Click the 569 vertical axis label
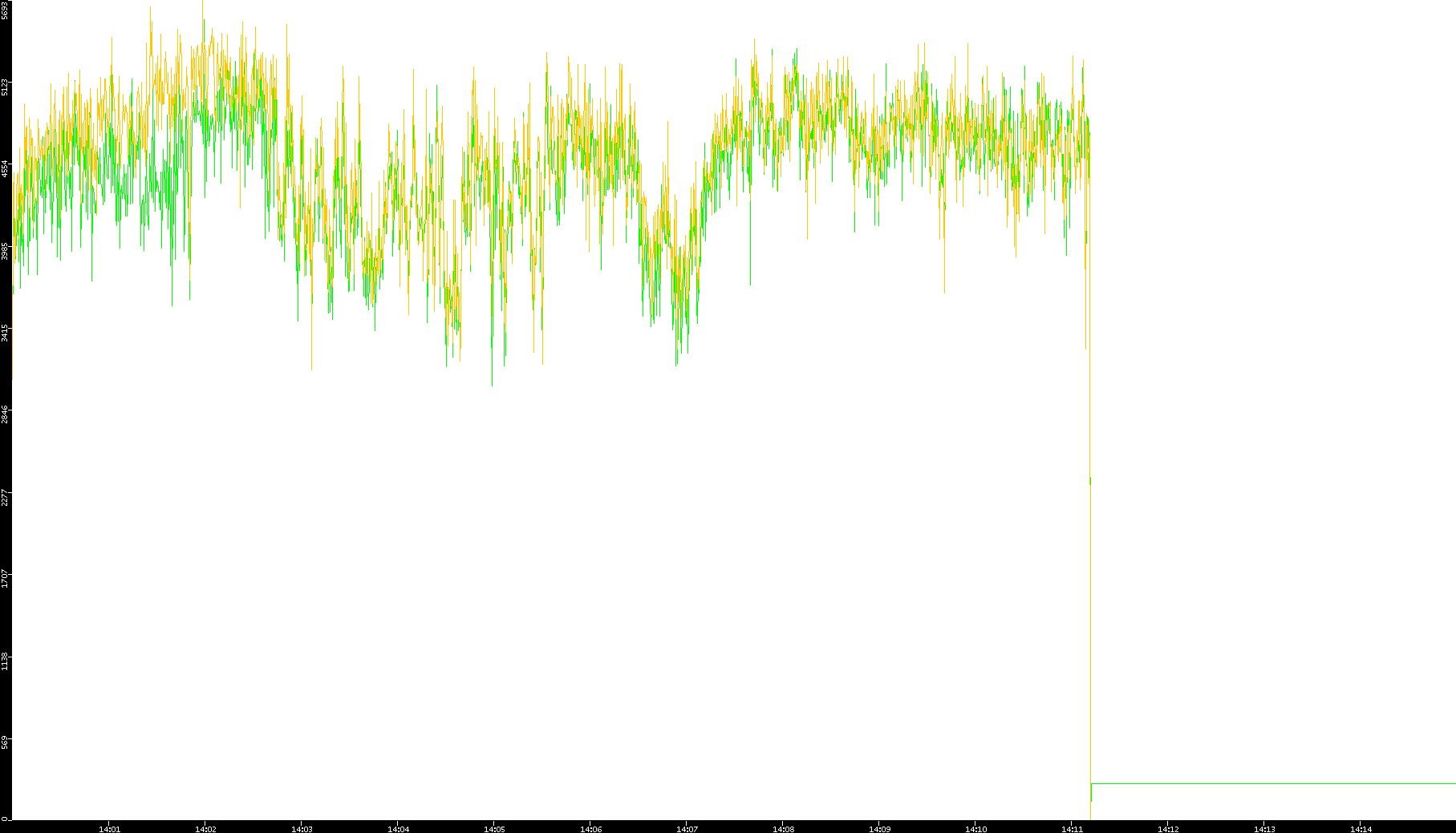 (5, 742)
